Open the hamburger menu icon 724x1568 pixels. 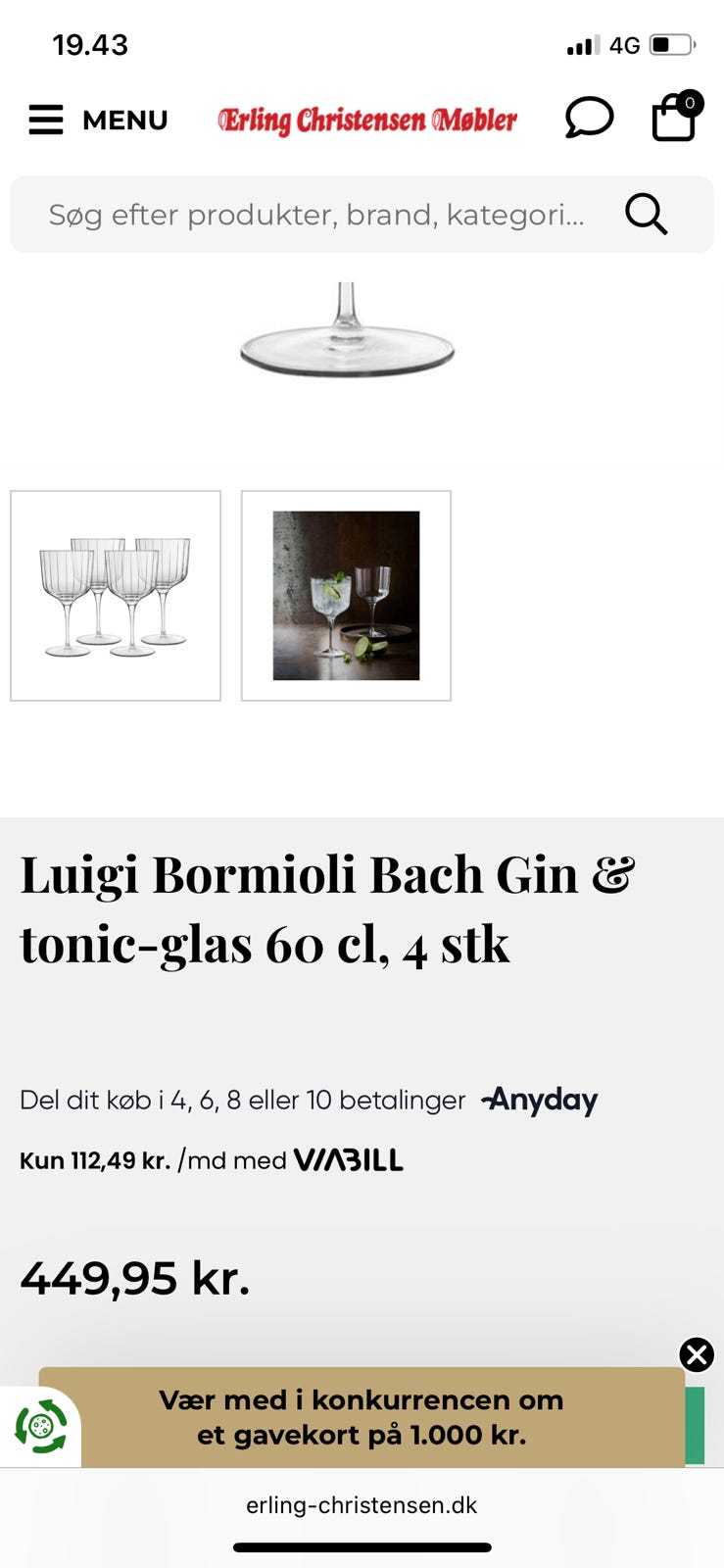[46, 120]
